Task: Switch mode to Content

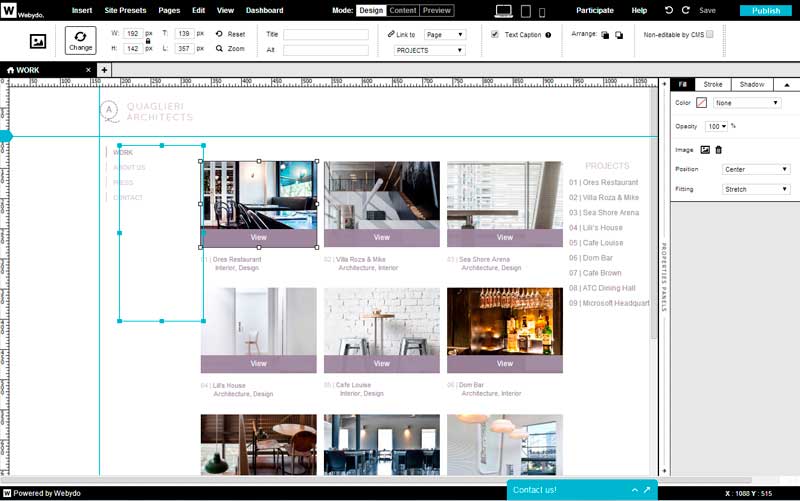Action: (x=403, y=10)
